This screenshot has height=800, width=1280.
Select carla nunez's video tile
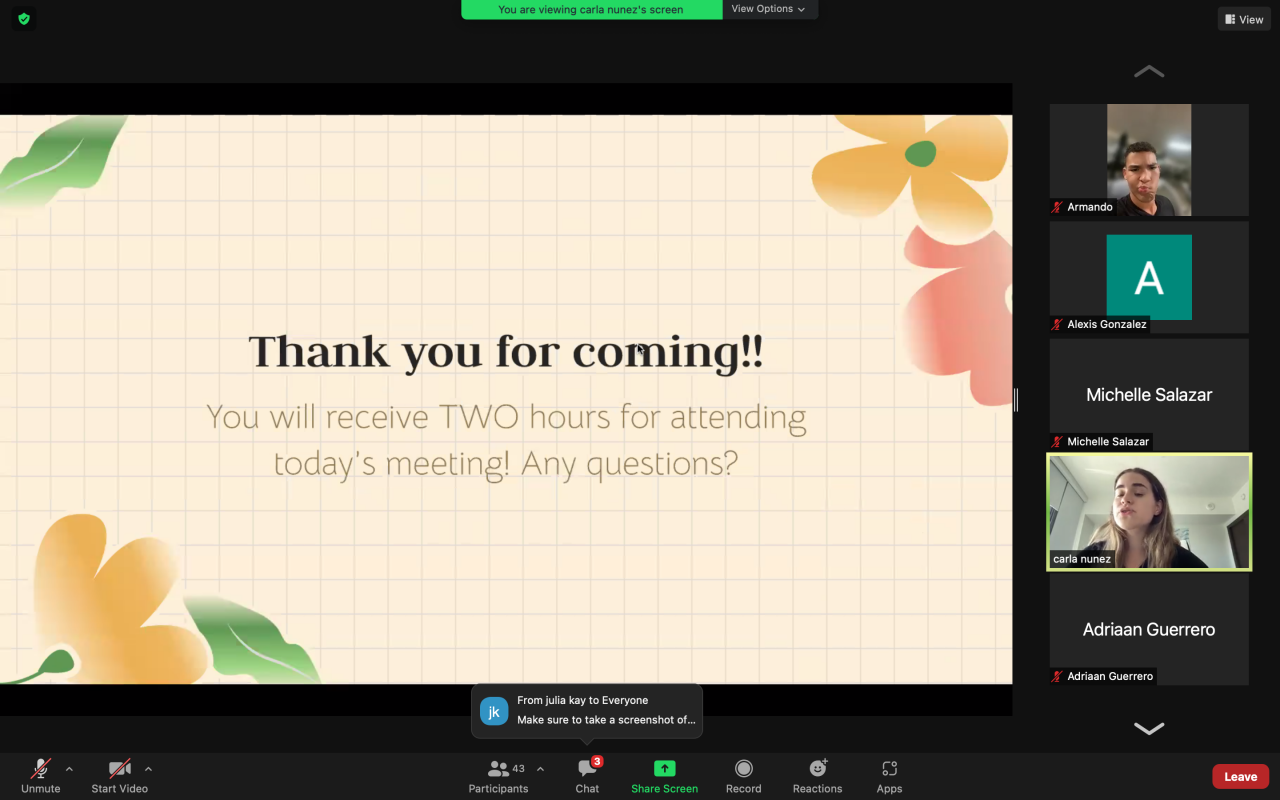pos(1149,512)
